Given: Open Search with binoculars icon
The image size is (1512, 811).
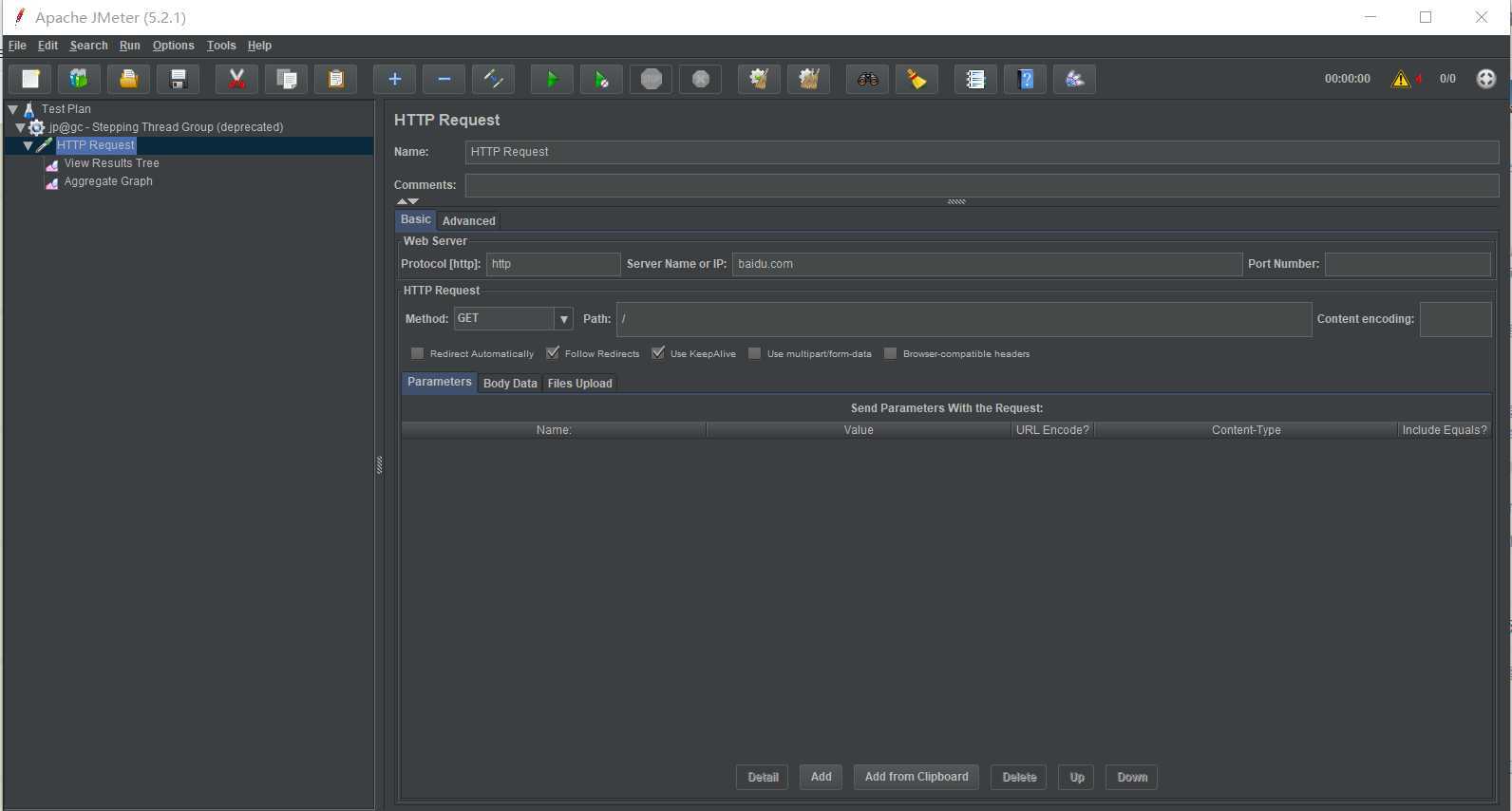Looking at the screenshot, I should pos(868,79).
